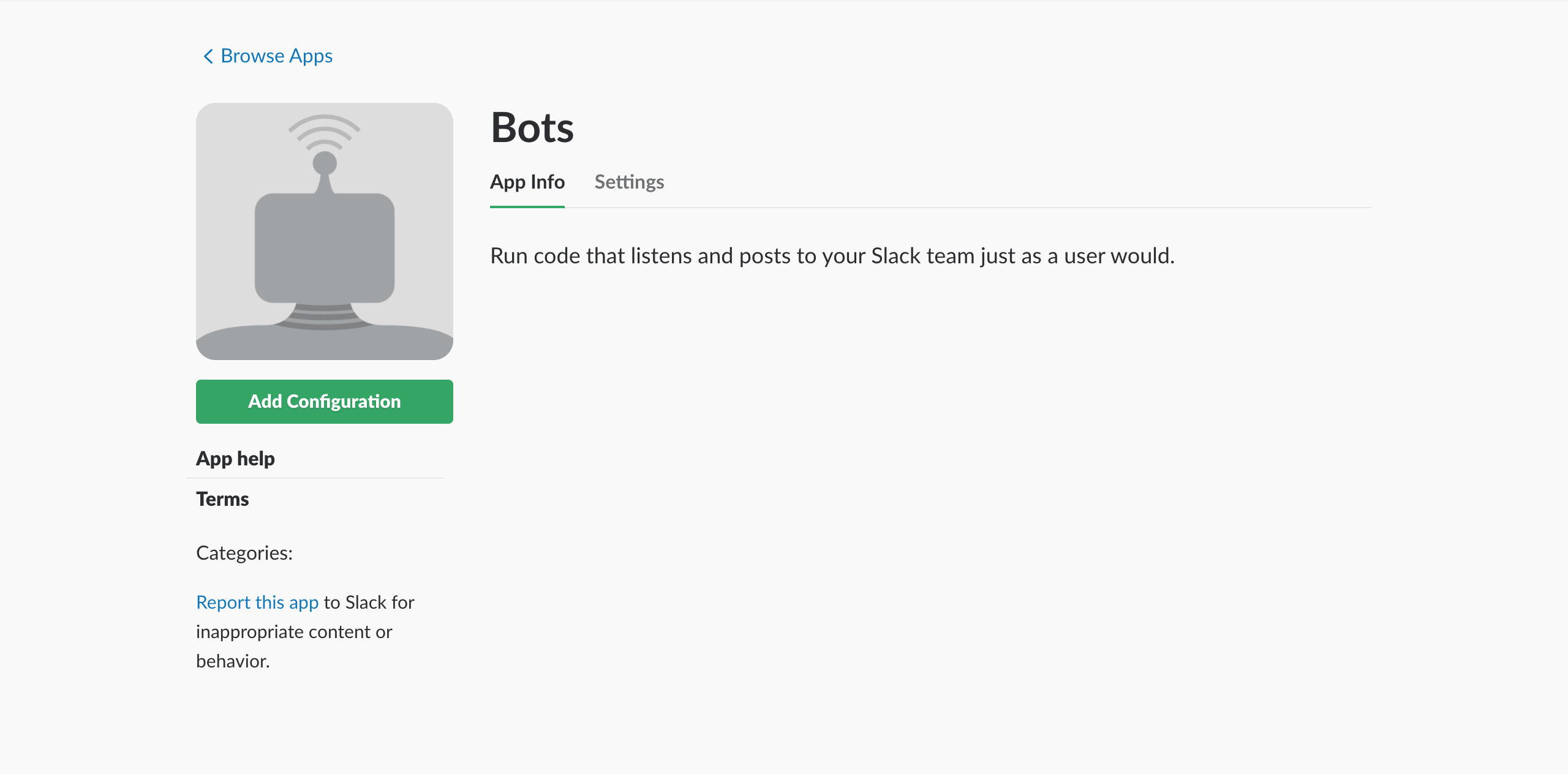Screen dimensions: 1568x774
Task: Click the Add Configuration button
Action: (x=325, y=402)
